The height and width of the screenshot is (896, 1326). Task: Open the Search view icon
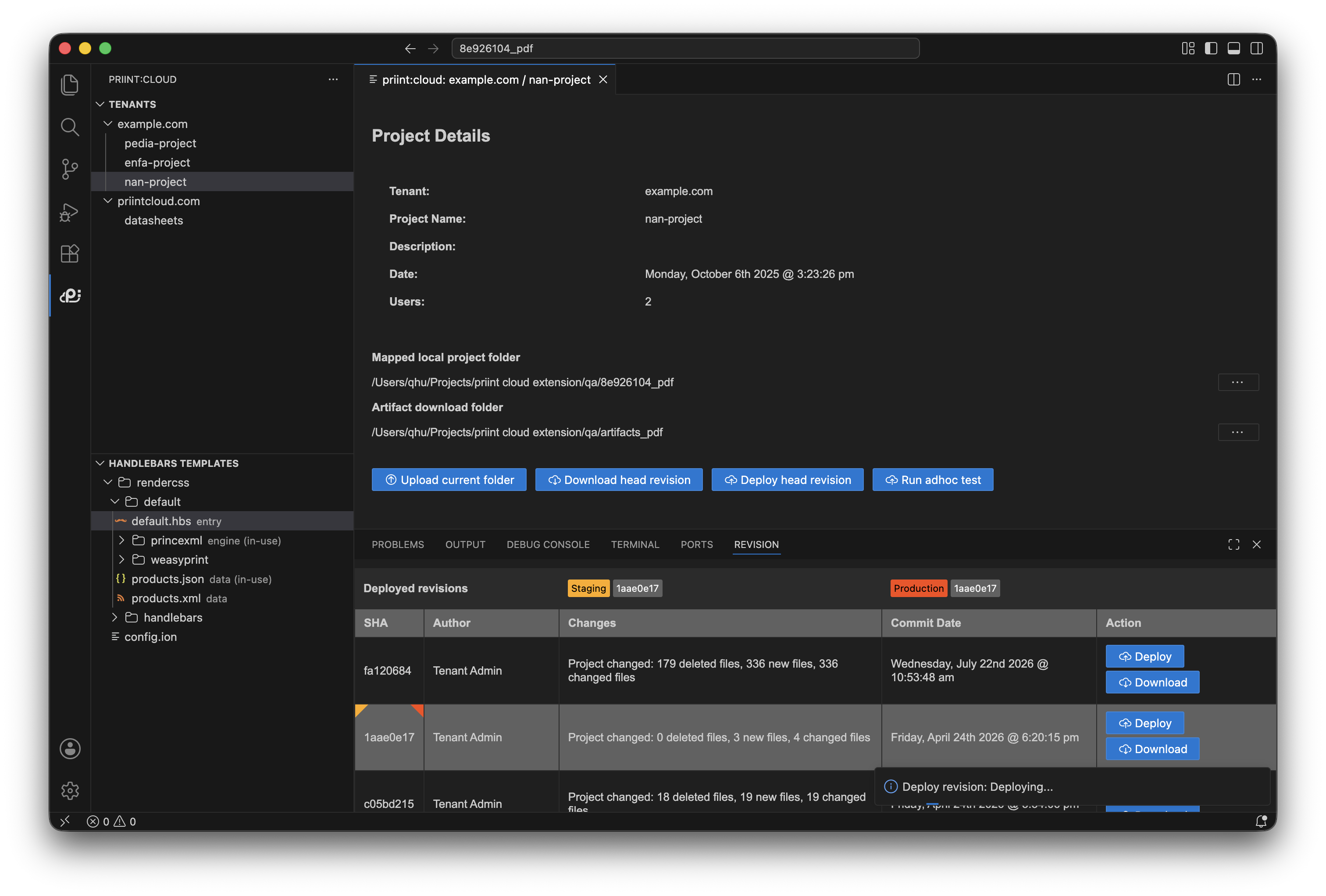70,127
